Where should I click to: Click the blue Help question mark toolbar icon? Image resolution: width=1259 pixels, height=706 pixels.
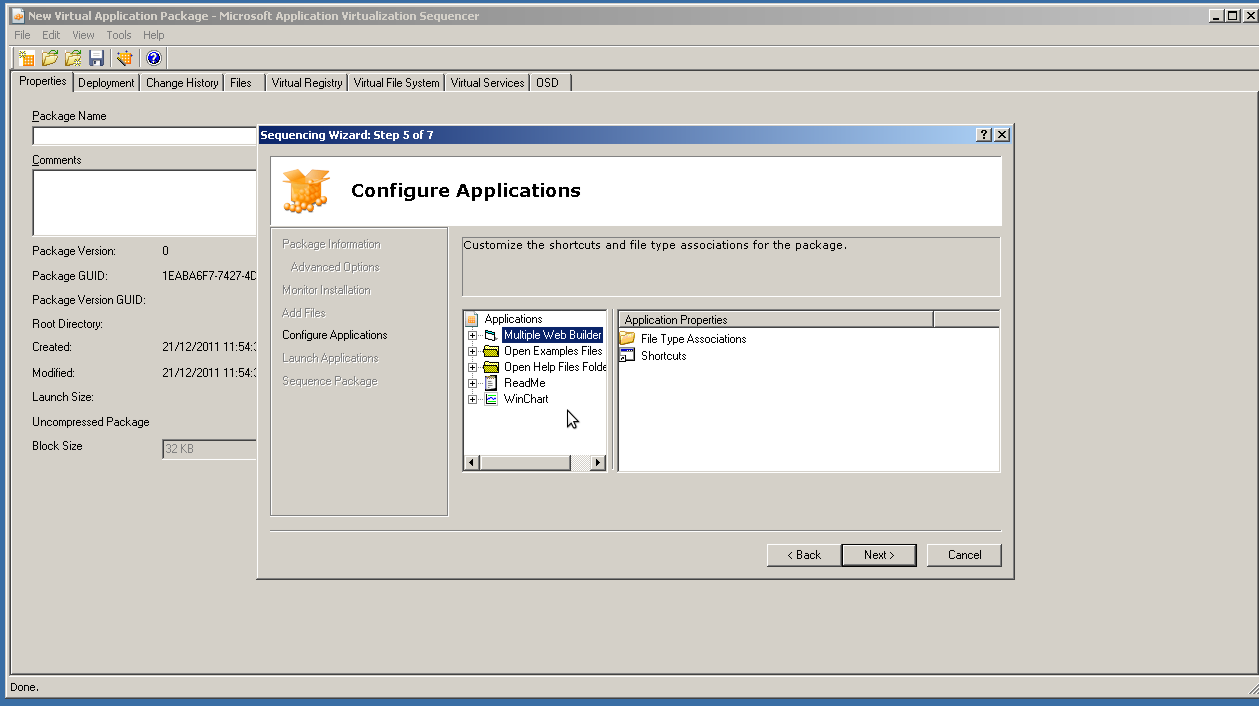pos(153,58)
